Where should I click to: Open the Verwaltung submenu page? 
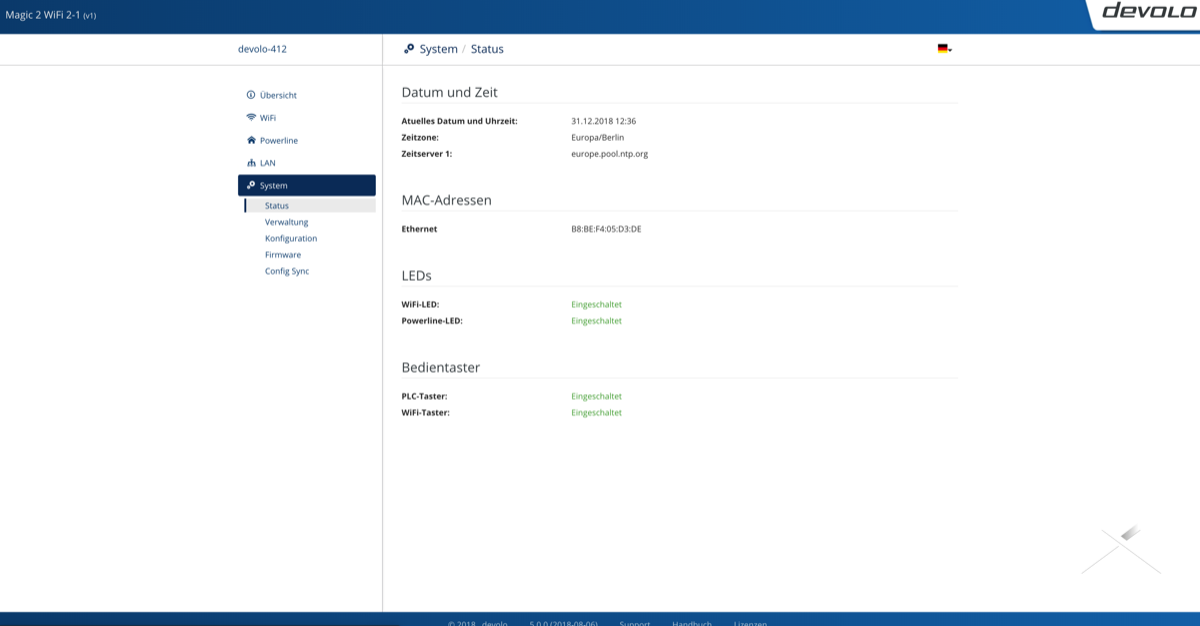click(286, 222)
